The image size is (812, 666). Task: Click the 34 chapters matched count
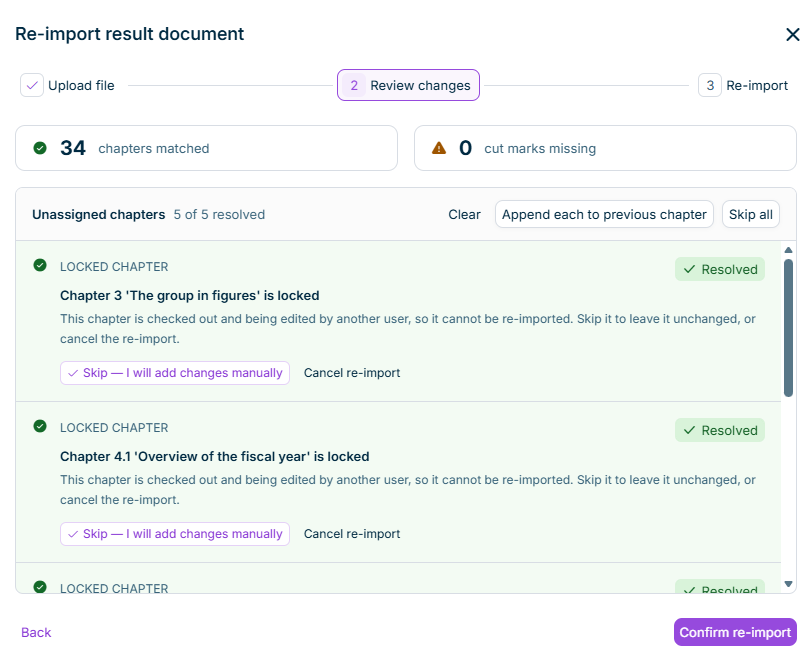(x=73, y=148)
